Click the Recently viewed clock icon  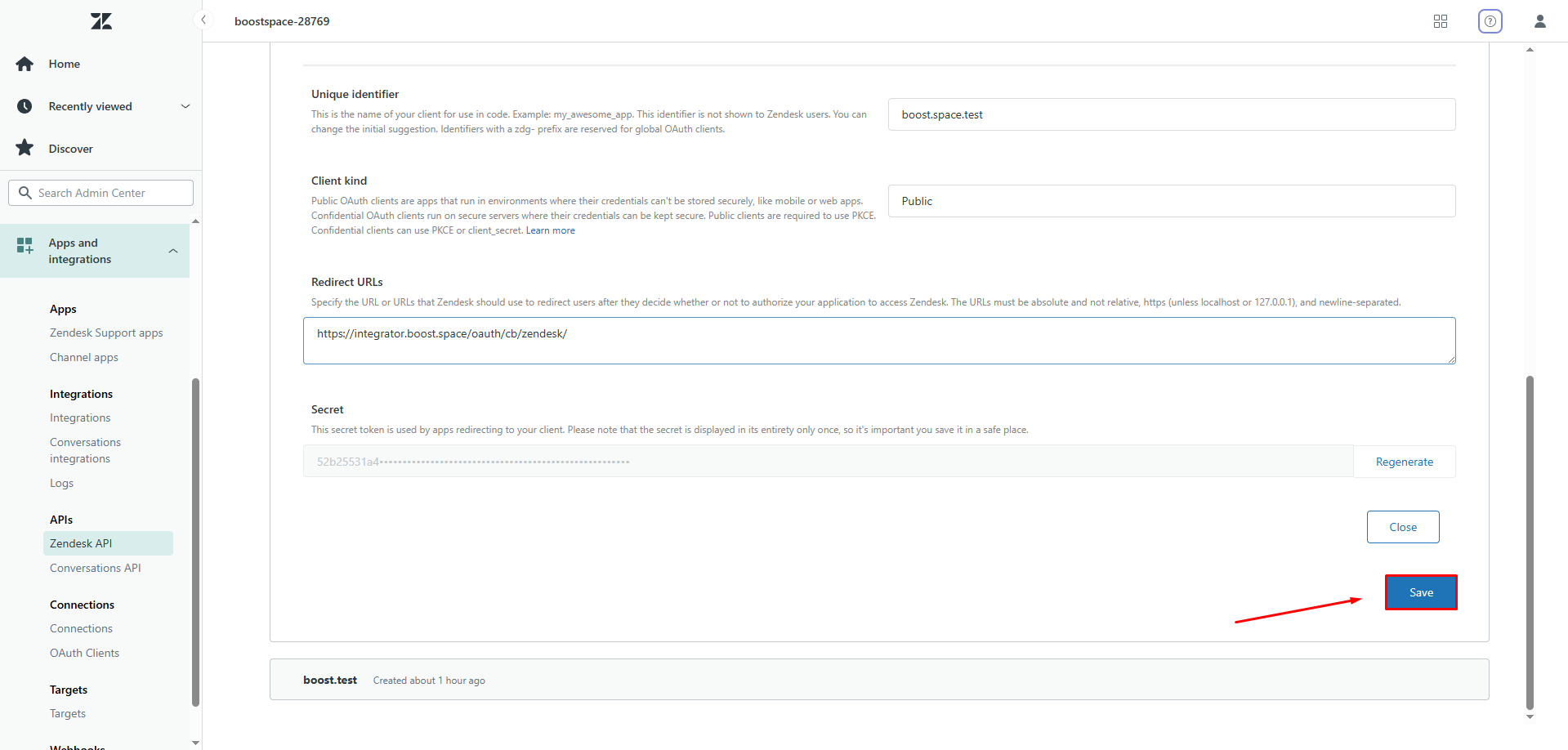click(x=25, y=106)
